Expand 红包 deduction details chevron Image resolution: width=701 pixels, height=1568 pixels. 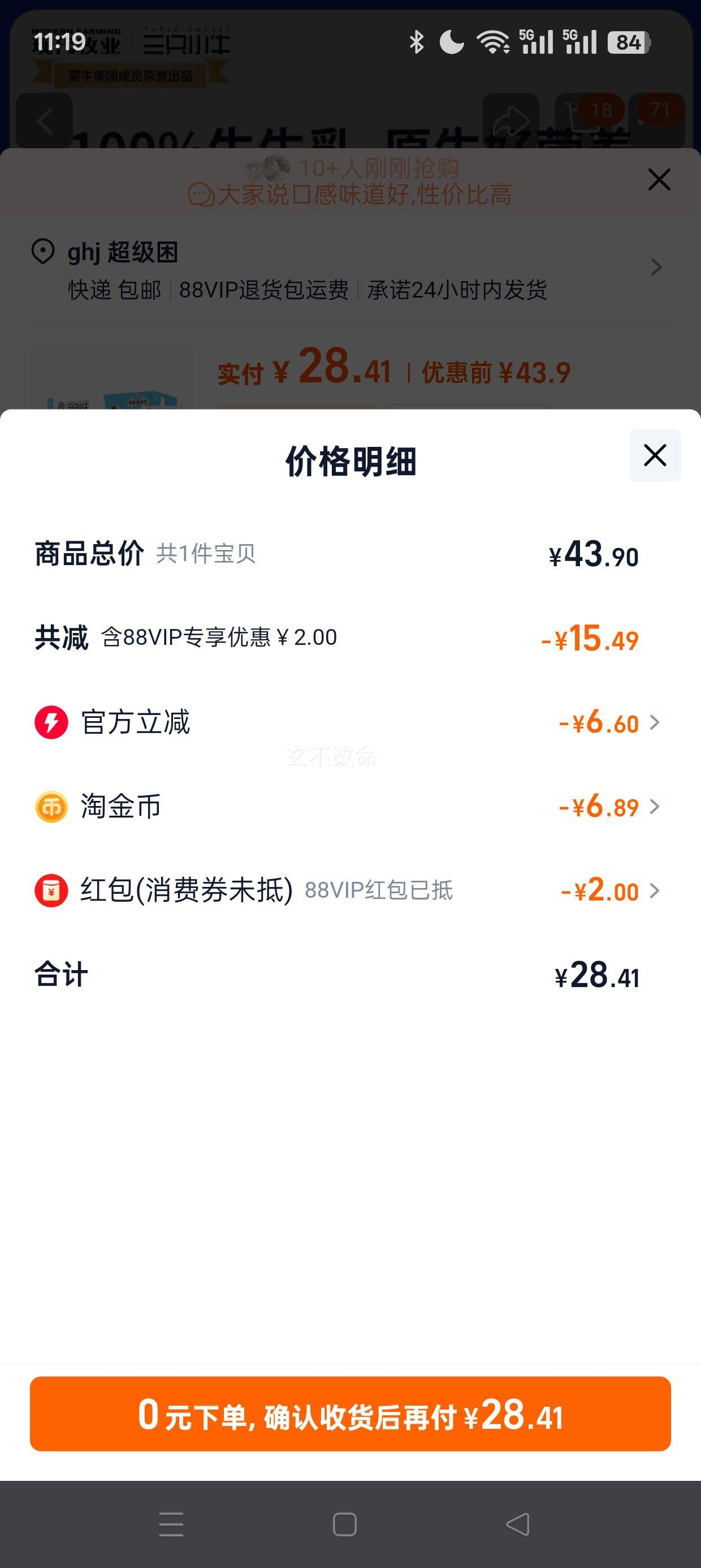pyautogui.click(x=655, y=890)
